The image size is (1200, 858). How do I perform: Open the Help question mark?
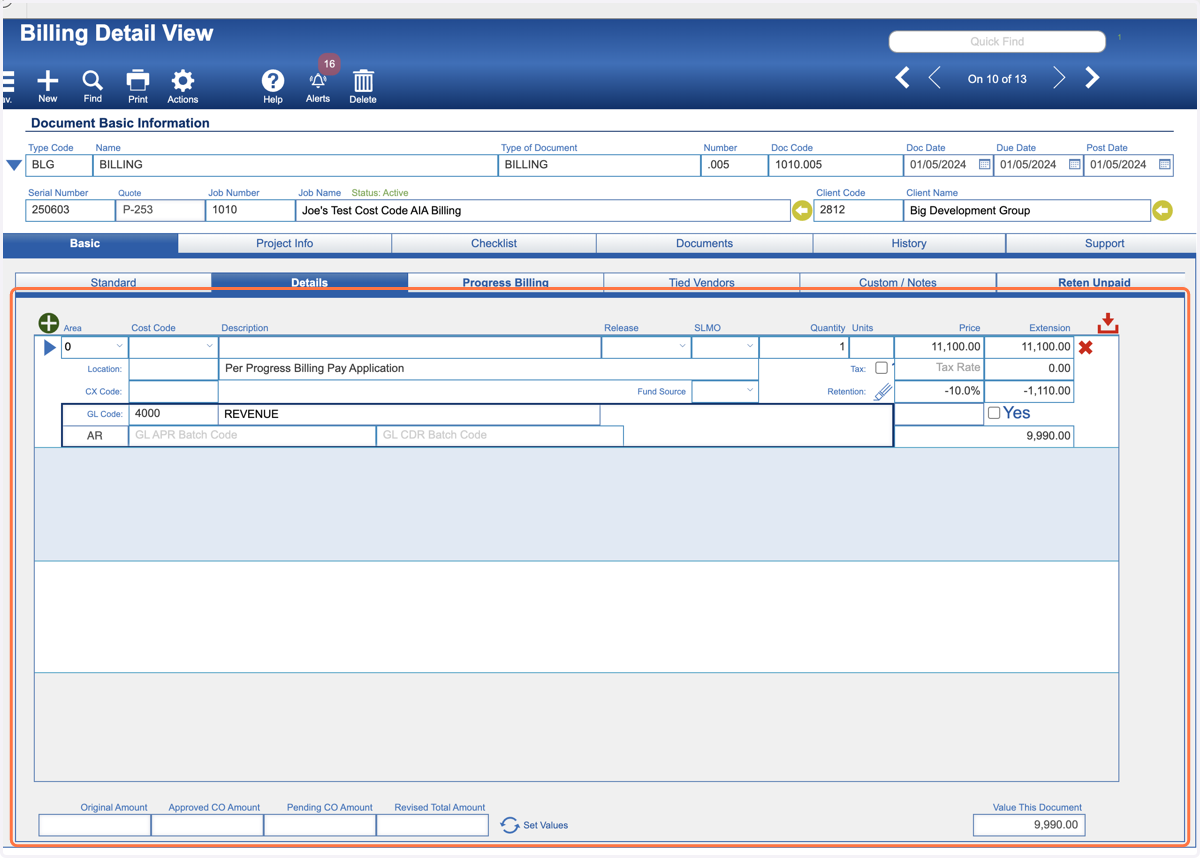click(273, 81)
